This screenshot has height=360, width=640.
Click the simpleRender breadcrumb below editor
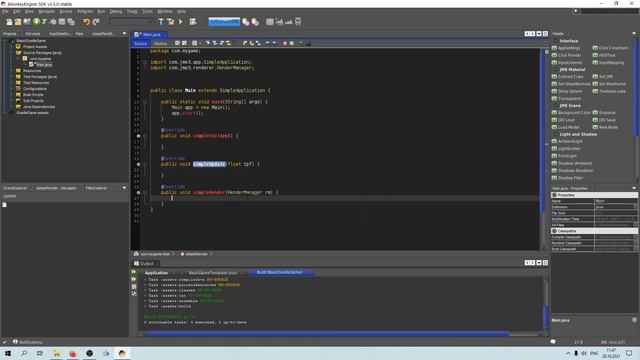point(196,254)
